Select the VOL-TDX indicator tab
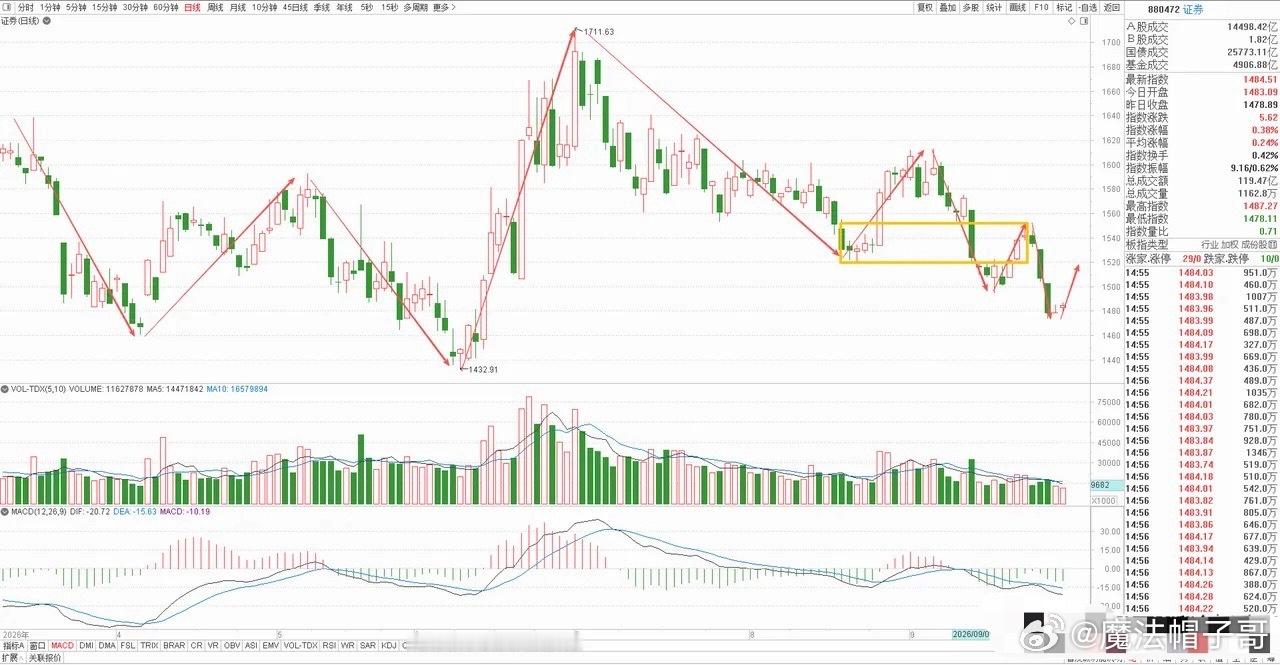1280x665 pixels. click(301, 645)
